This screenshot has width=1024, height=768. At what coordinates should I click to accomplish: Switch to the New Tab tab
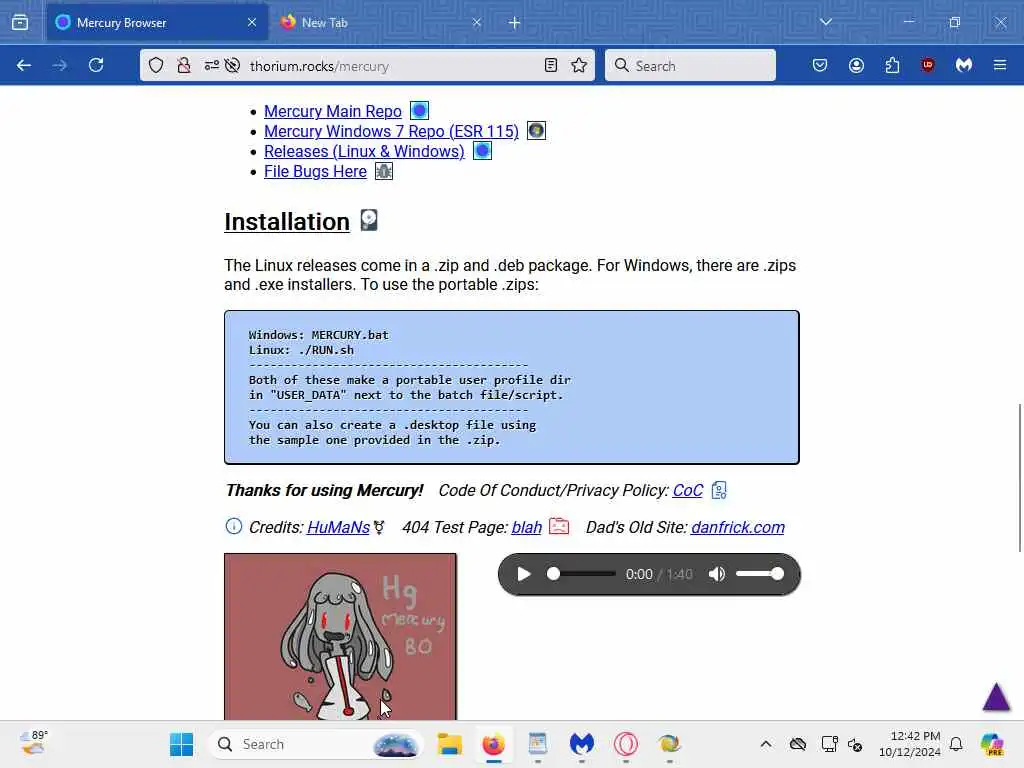point(381,23)
